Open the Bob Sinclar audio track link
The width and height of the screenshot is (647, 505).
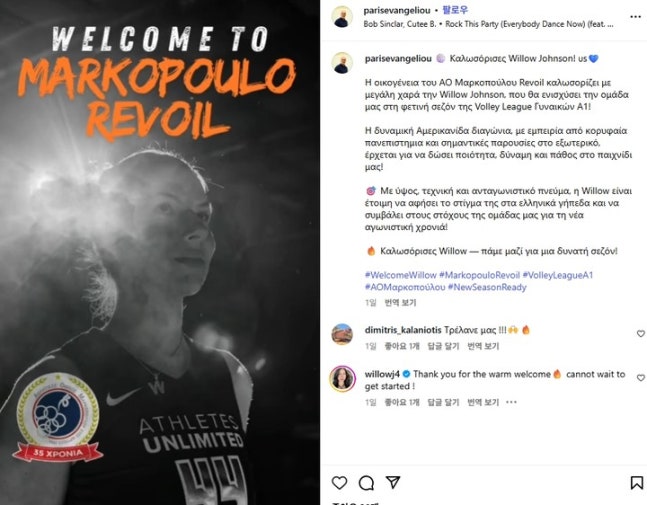click(488, 24)
